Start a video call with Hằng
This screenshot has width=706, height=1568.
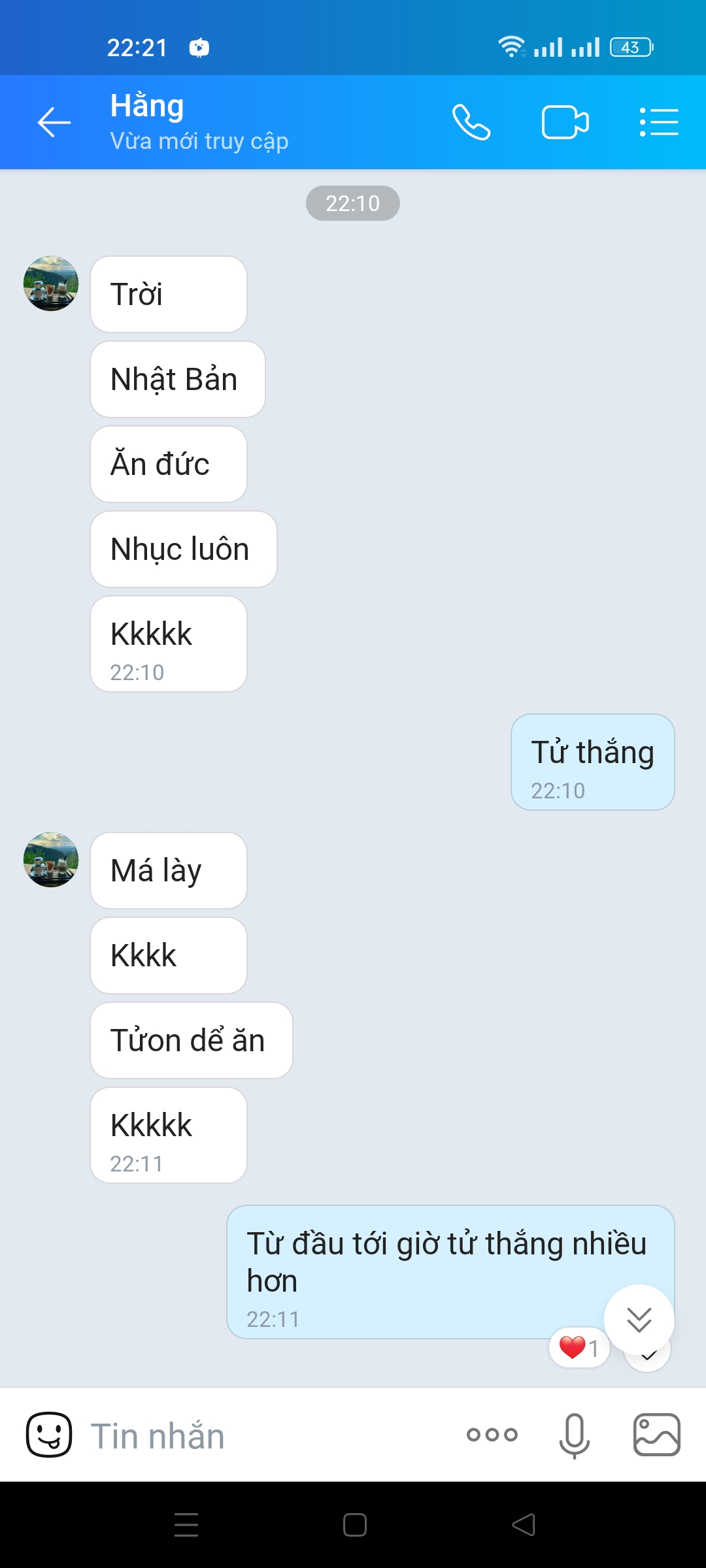565,122
